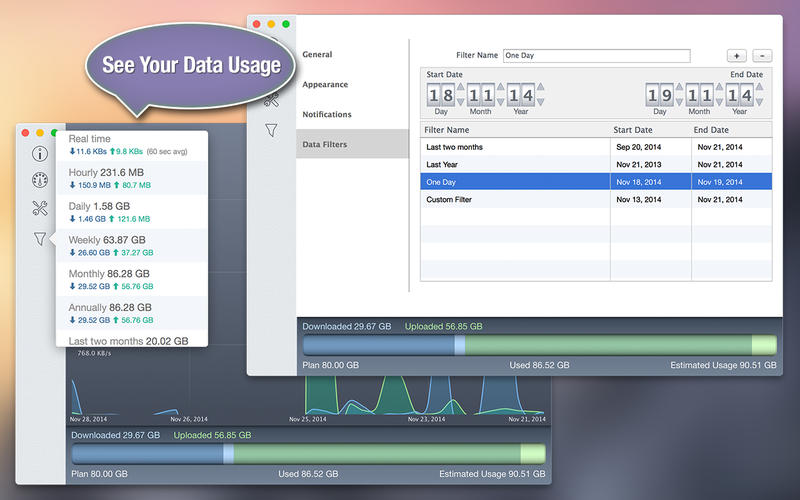Image resolution: width=800 pixels, height=500 pixels.
Task: Open the info icon in left sidebar
Action: [40, 153]
